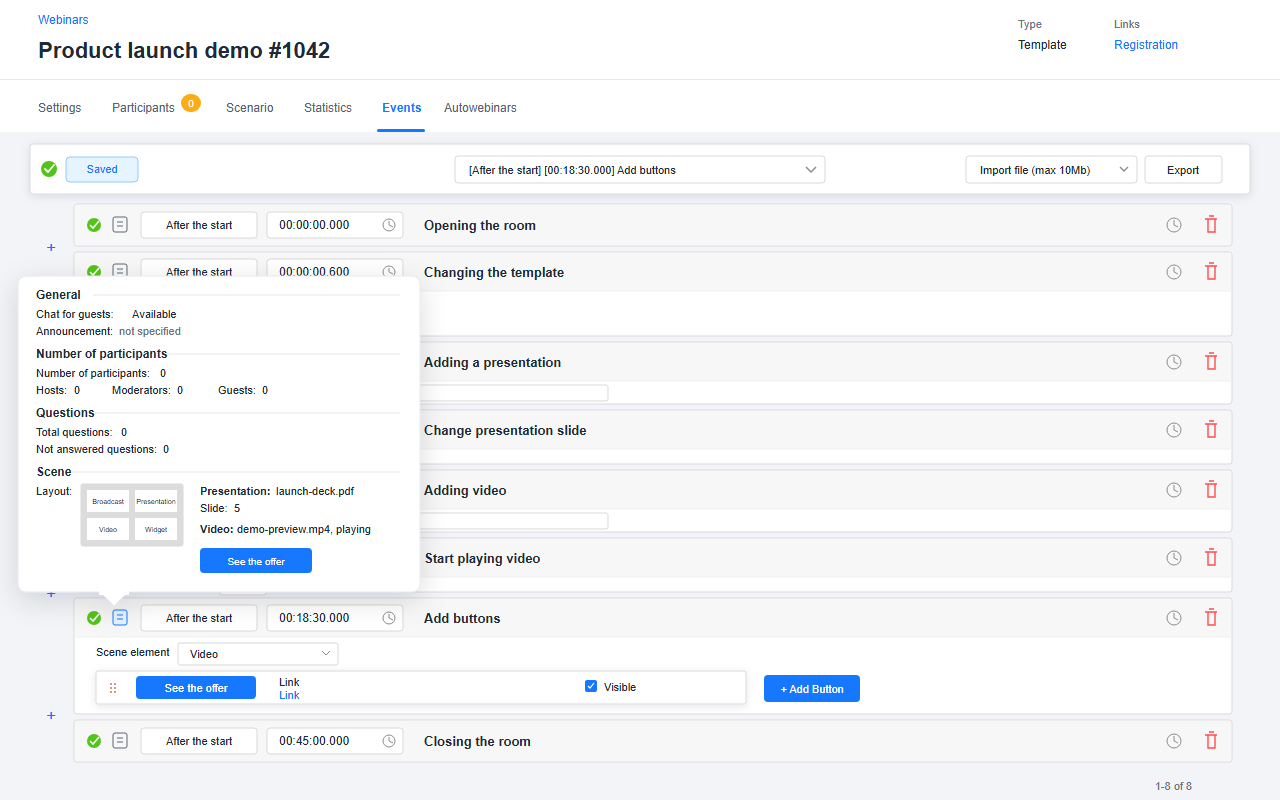The image size is (1280, 800).
Task: Click clock icon on Closing the room row
Action: (x=1174, y=741)
